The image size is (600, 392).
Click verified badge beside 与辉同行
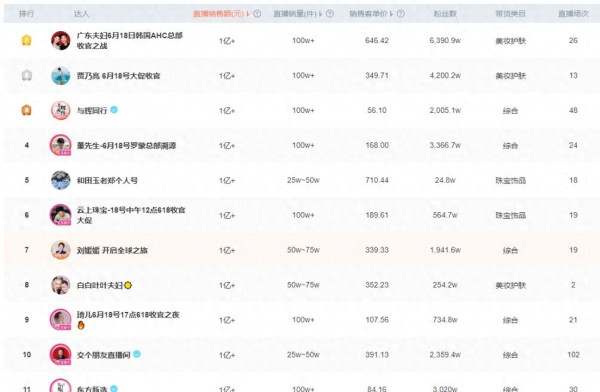pos(114,110)
